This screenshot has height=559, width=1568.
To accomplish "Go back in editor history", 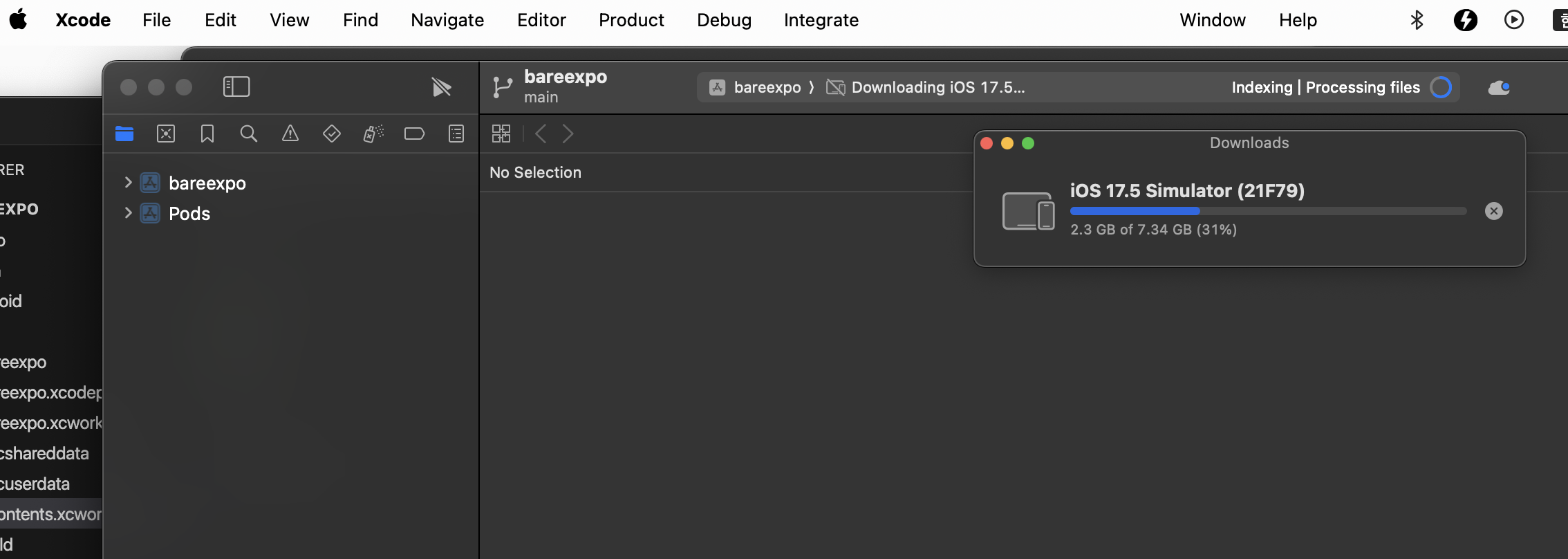I will [541, 134].
